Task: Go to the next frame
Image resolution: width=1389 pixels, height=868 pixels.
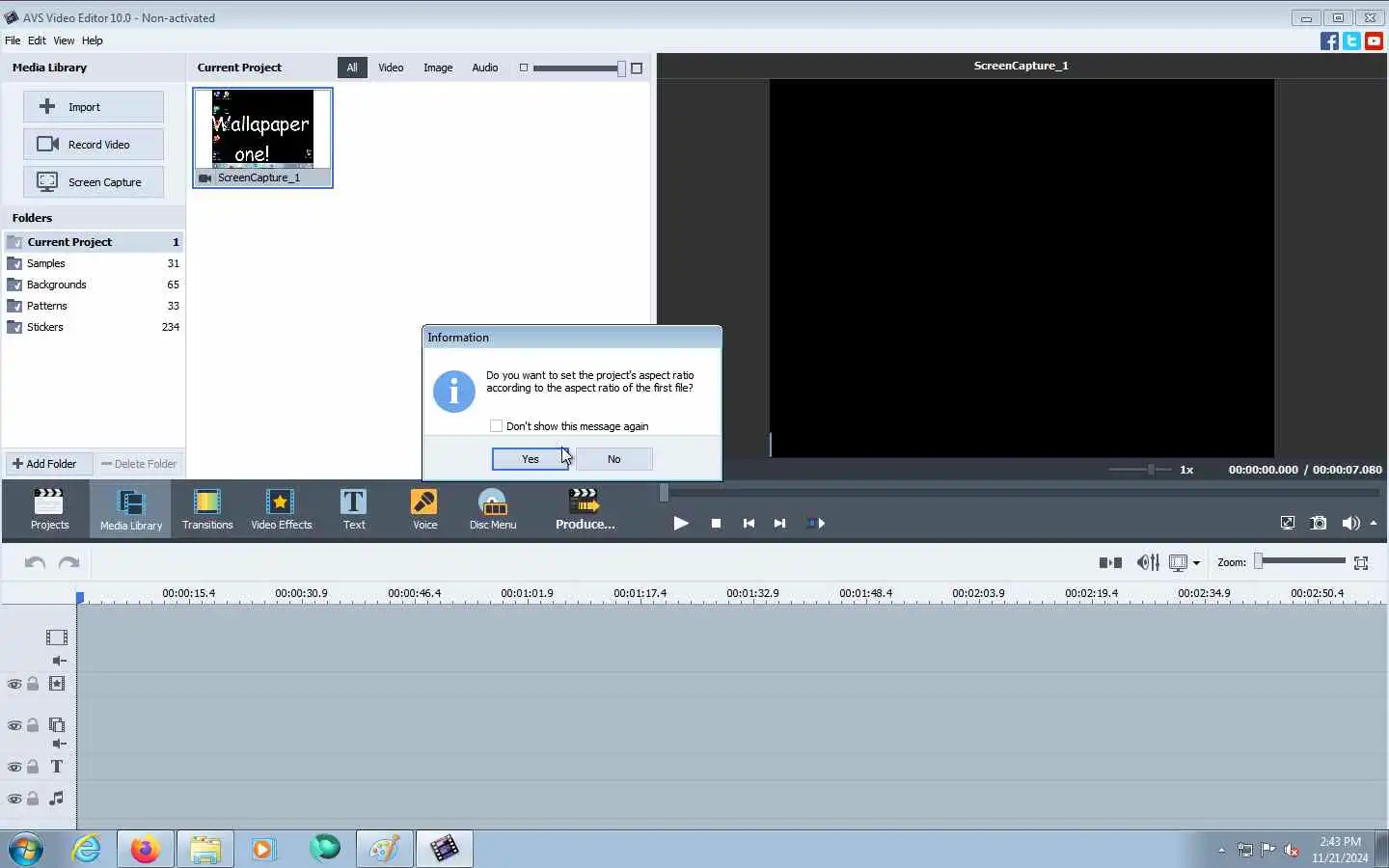Action: click(x=779, y=523)
